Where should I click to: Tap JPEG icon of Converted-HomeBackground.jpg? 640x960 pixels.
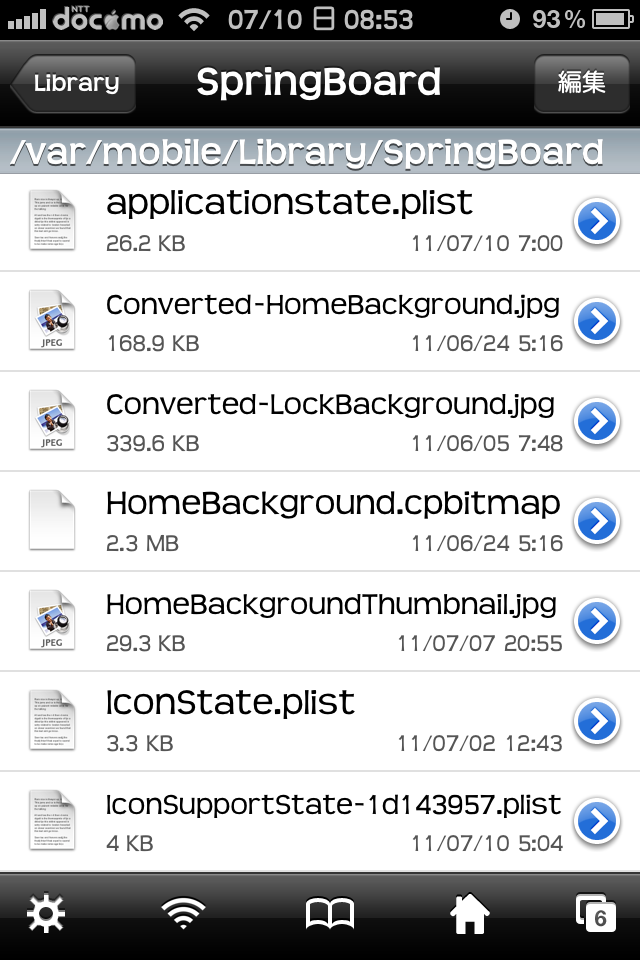[x=52, y=321]
